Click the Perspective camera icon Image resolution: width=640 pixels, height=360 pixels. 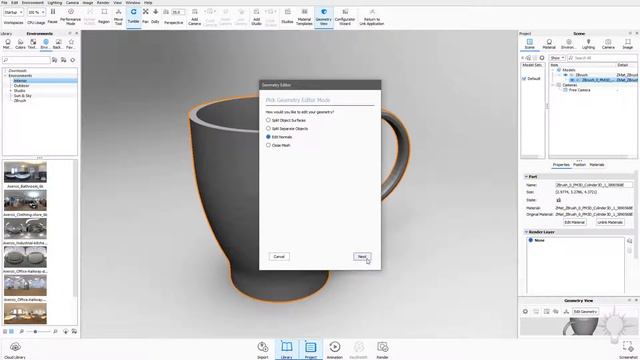(x=166, y=12)
